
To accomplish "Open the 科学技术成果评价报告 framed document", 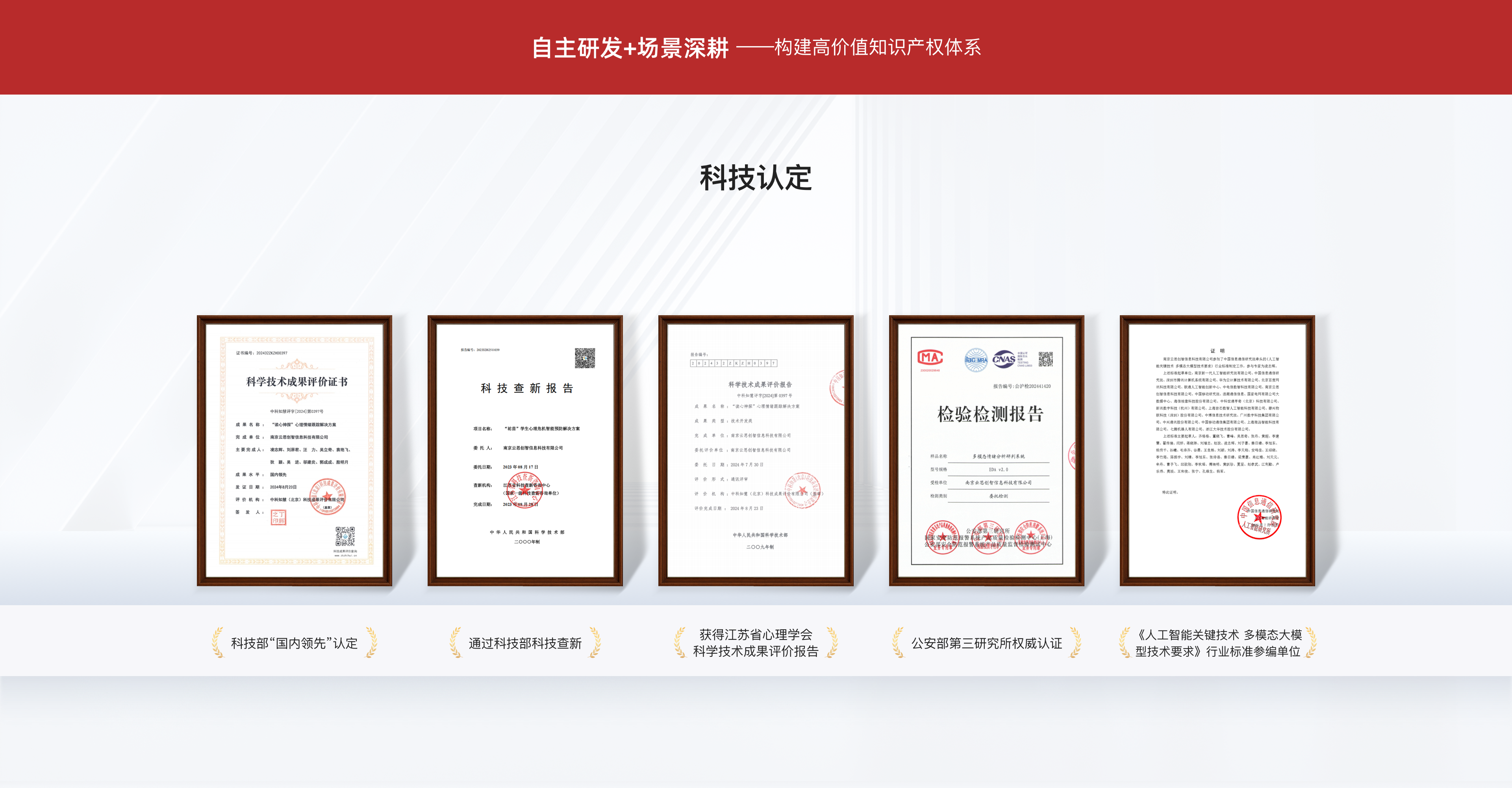I will pos(756,450).
